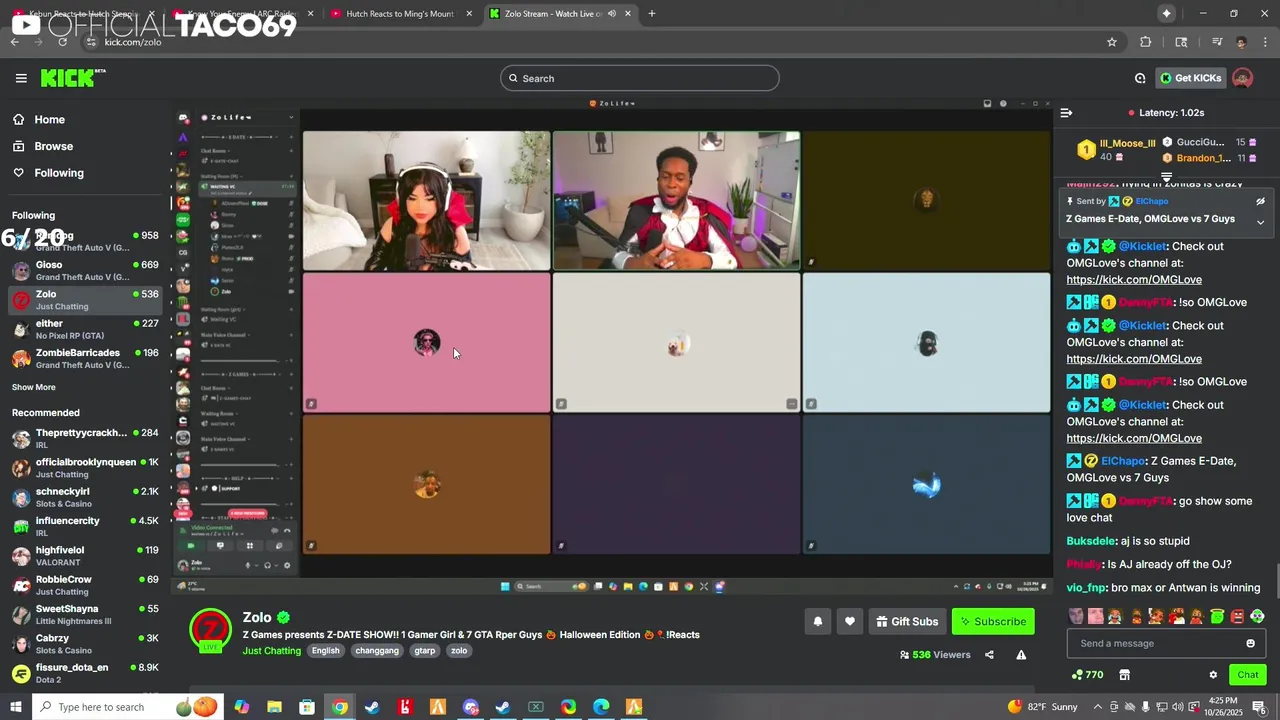Select the brown participant tile in stream
The width and height of the screenshot is (1280, 720).
pos(426,485)
